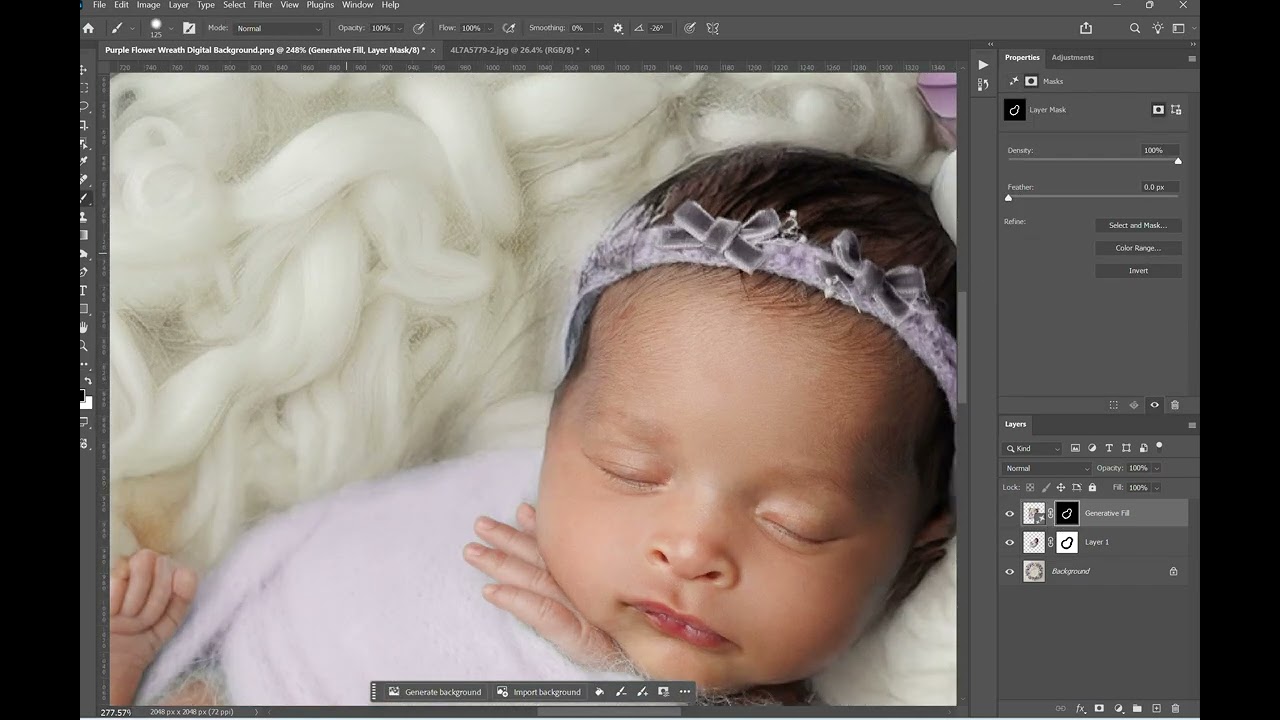Open the Opacity dropdown in options bar
This screenshot has width=1280, height=720.
point(400,28)
